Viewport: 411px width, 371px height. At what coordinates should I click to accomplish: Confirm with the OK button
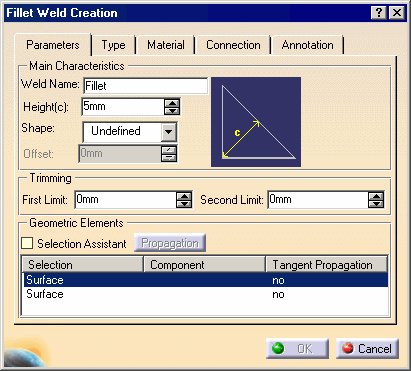point(297,349)
